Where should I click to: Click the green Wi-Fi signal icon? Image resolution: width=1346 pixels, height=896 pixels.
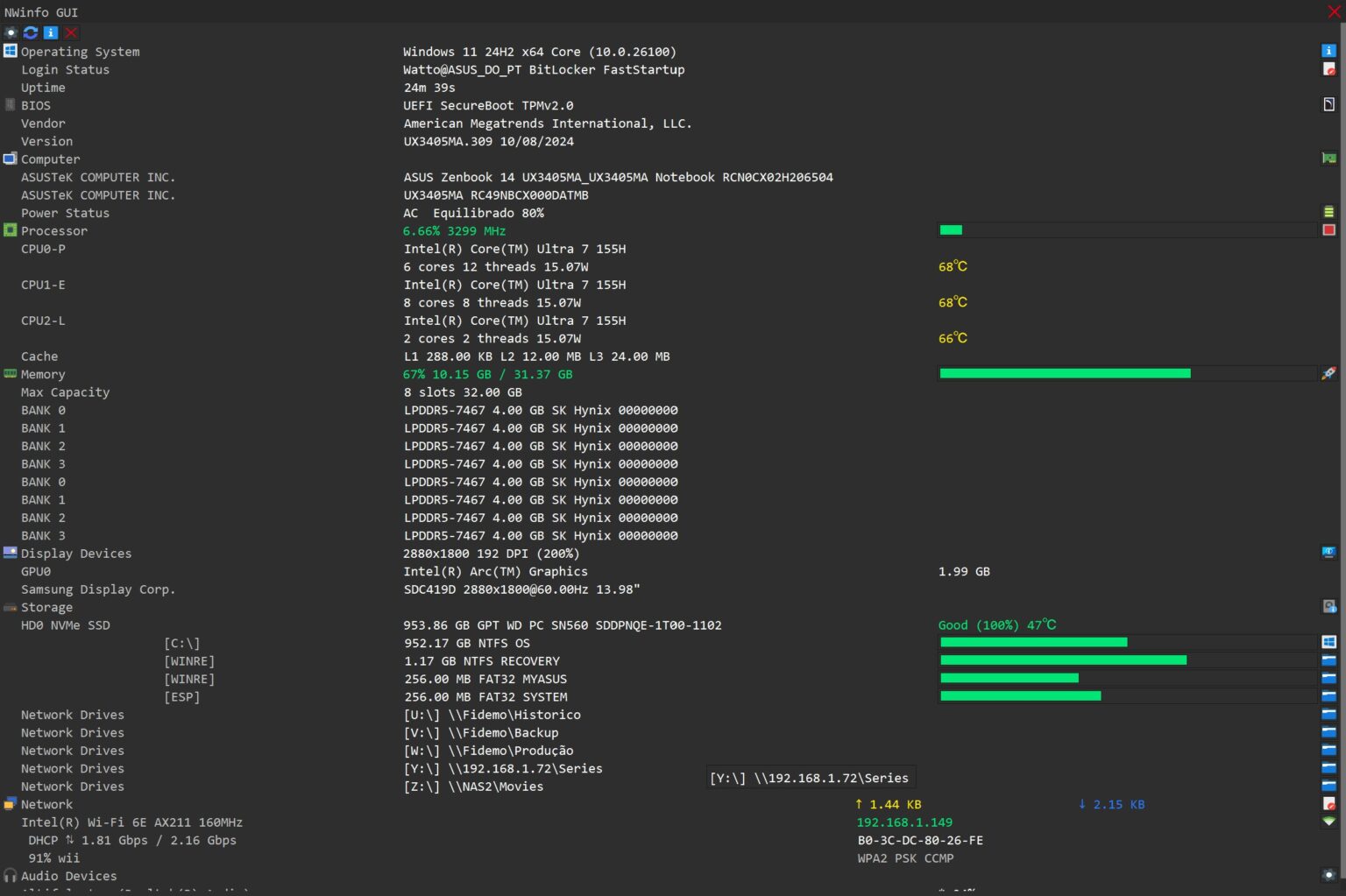[1328, 822]
